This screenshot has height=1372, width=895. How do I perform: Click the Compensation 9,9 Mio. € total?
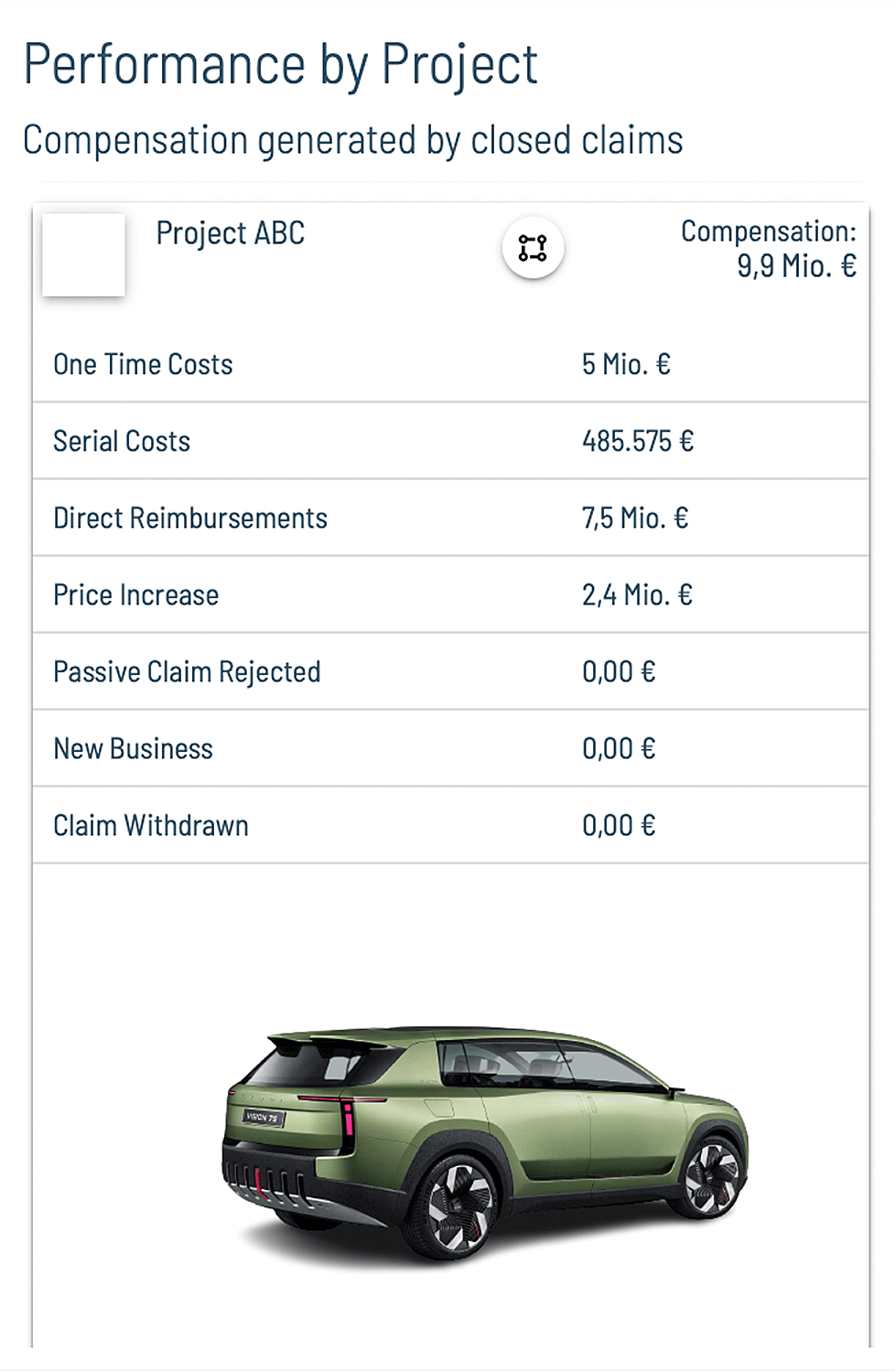pos(769,248)
